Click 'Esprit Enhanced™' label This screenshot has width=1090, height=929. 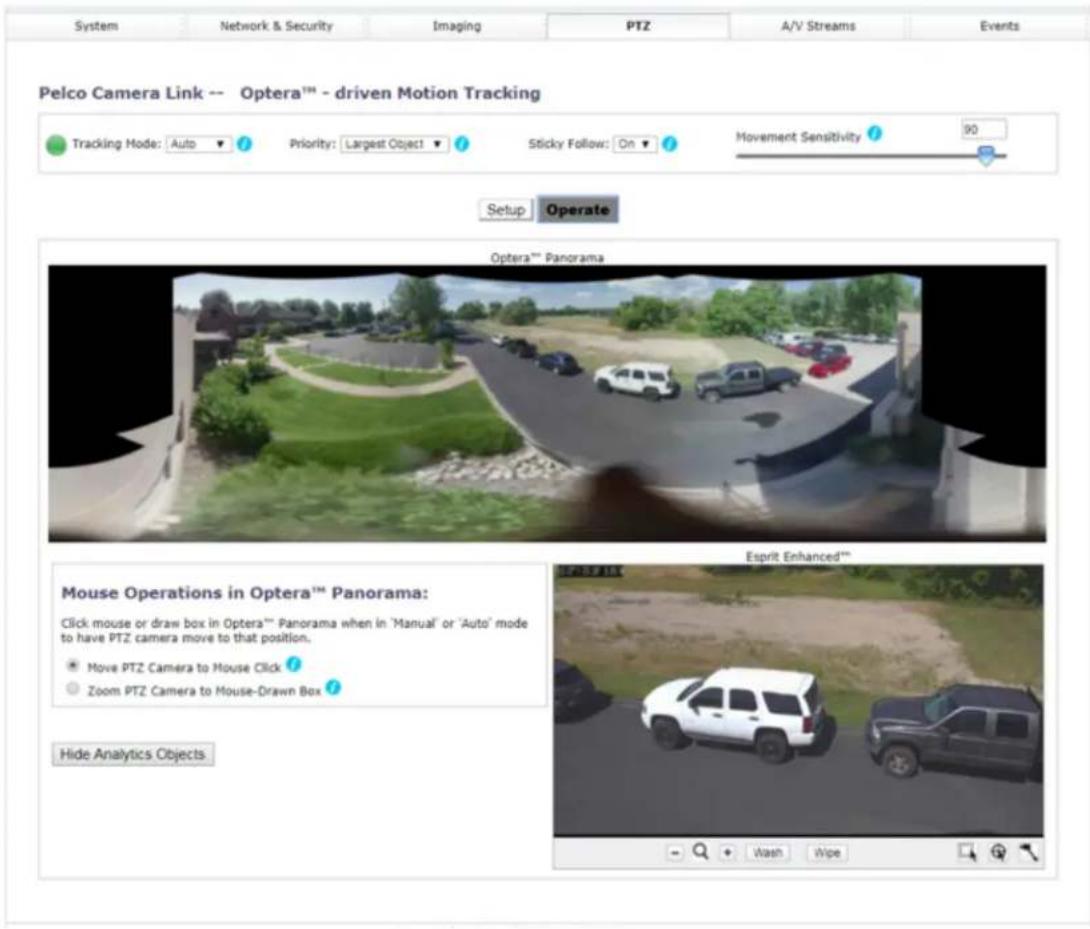pyautogui.click(x=798, y=556)
